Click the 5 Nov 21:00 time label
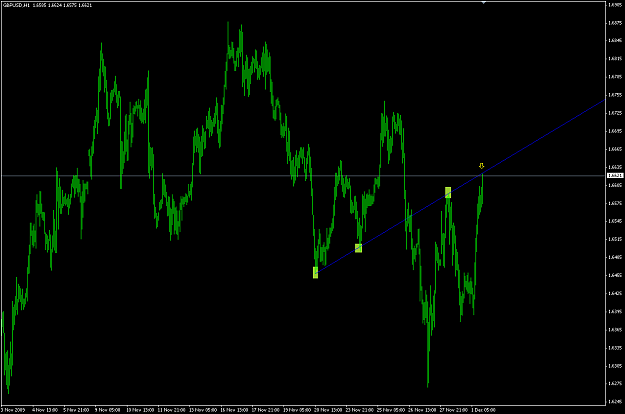Image resolution: width=625 pixels, height=414 pixels. pos(76,410)
